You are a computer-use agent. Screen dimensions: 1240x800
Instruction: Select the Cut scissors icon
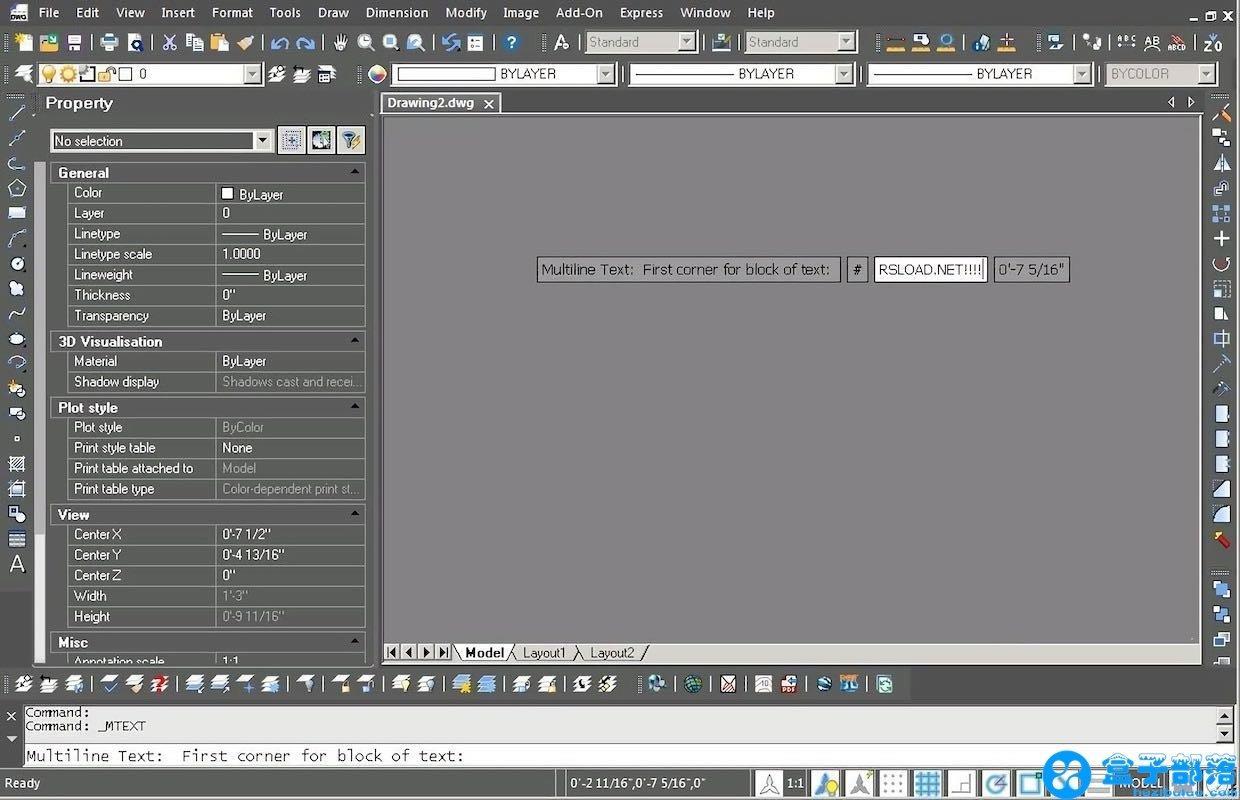pyautogui.click(x=169, y=42)
